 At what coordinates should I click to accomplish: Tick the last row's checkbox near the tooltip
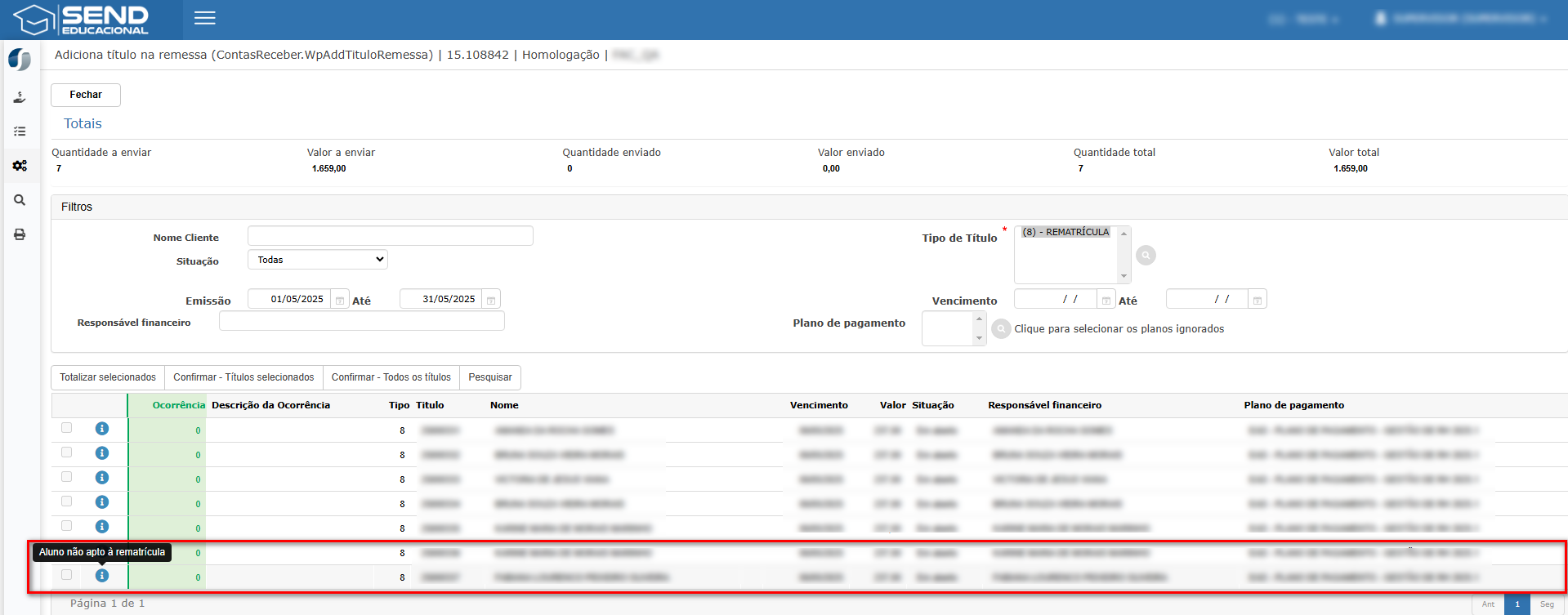(x=67, y=575)
